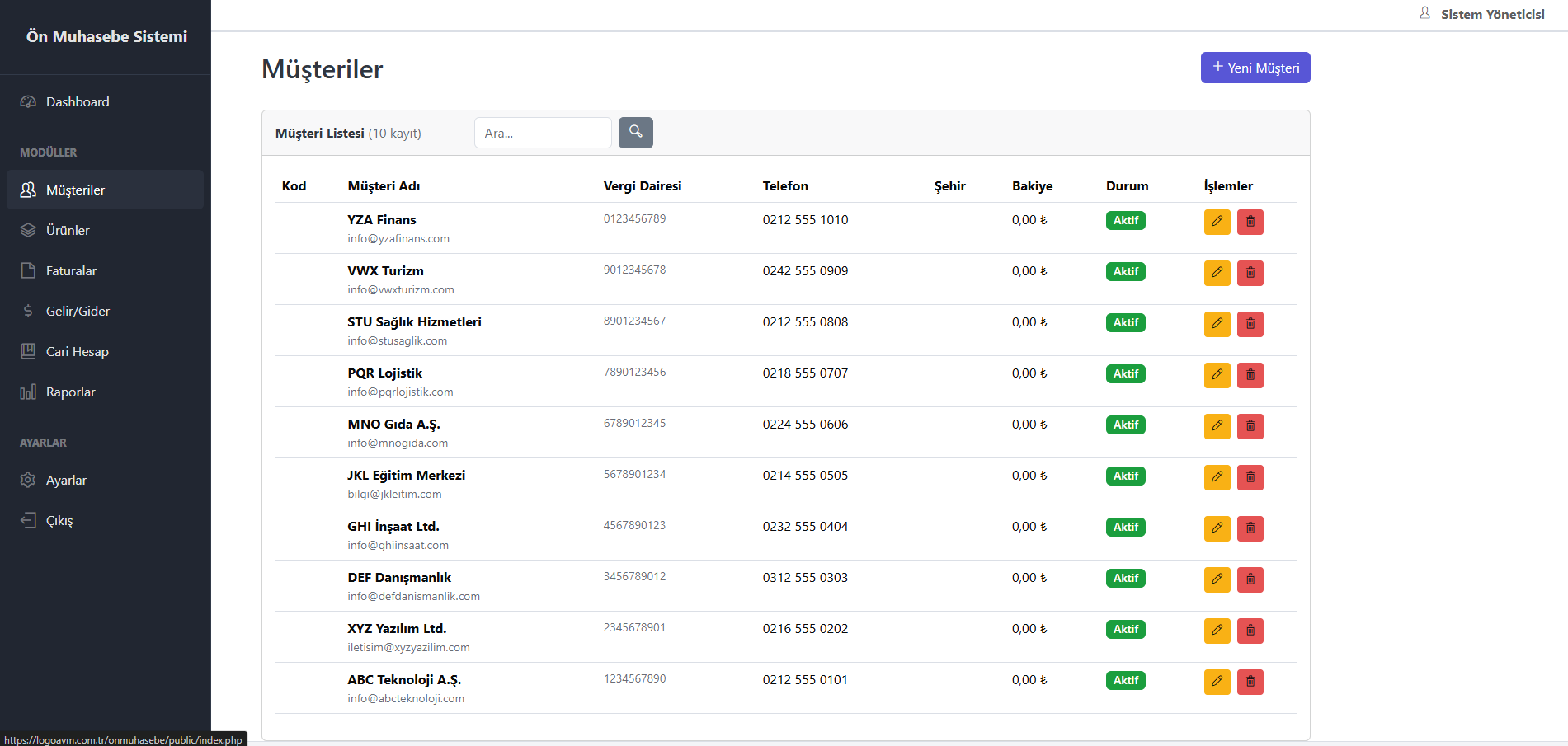Open the Cari Hesap section
The width and height of the screenshot is (1568, 746).
pos(106,351)
